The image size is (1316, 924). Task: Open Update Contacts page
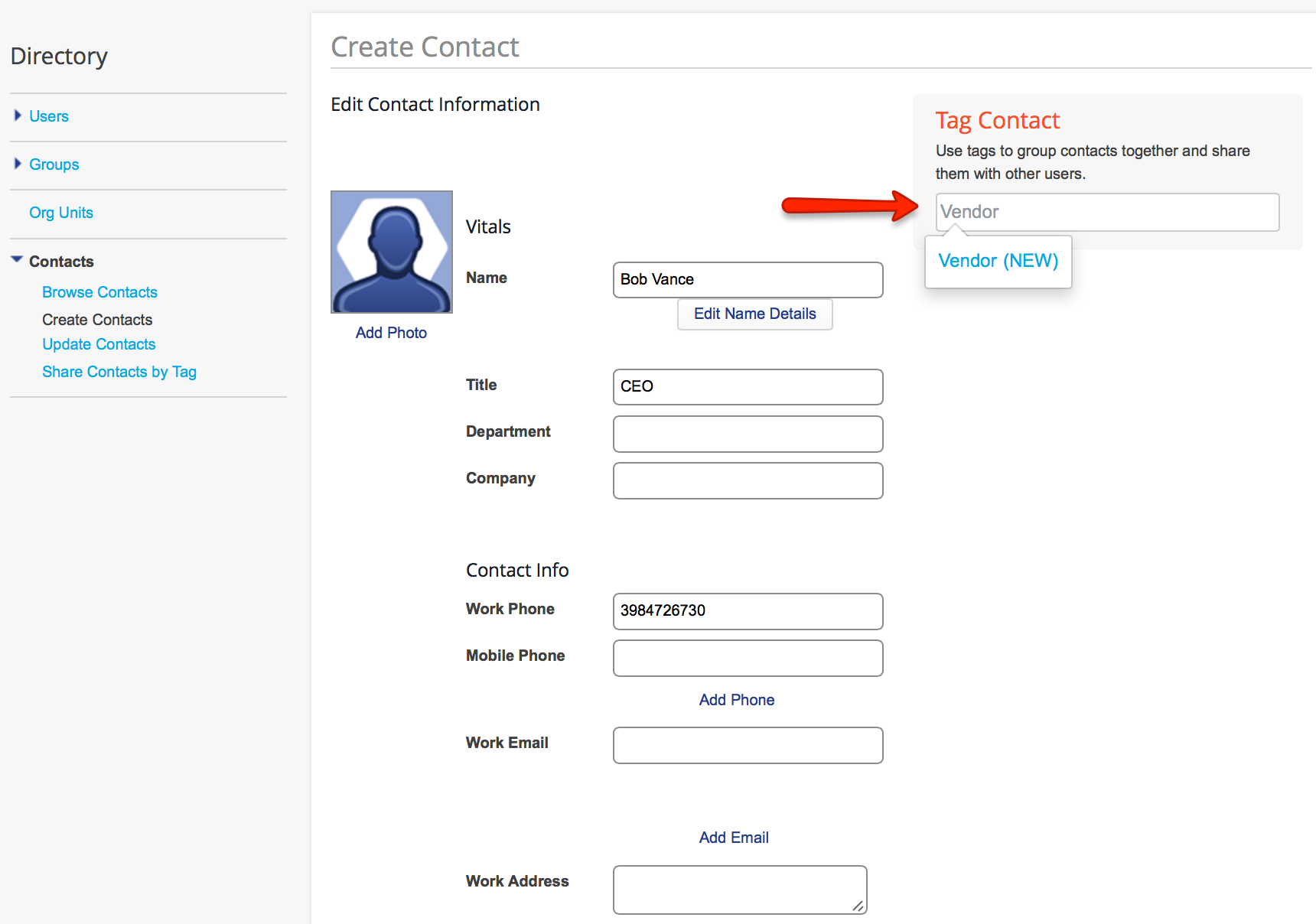click(x=99, y=344)
